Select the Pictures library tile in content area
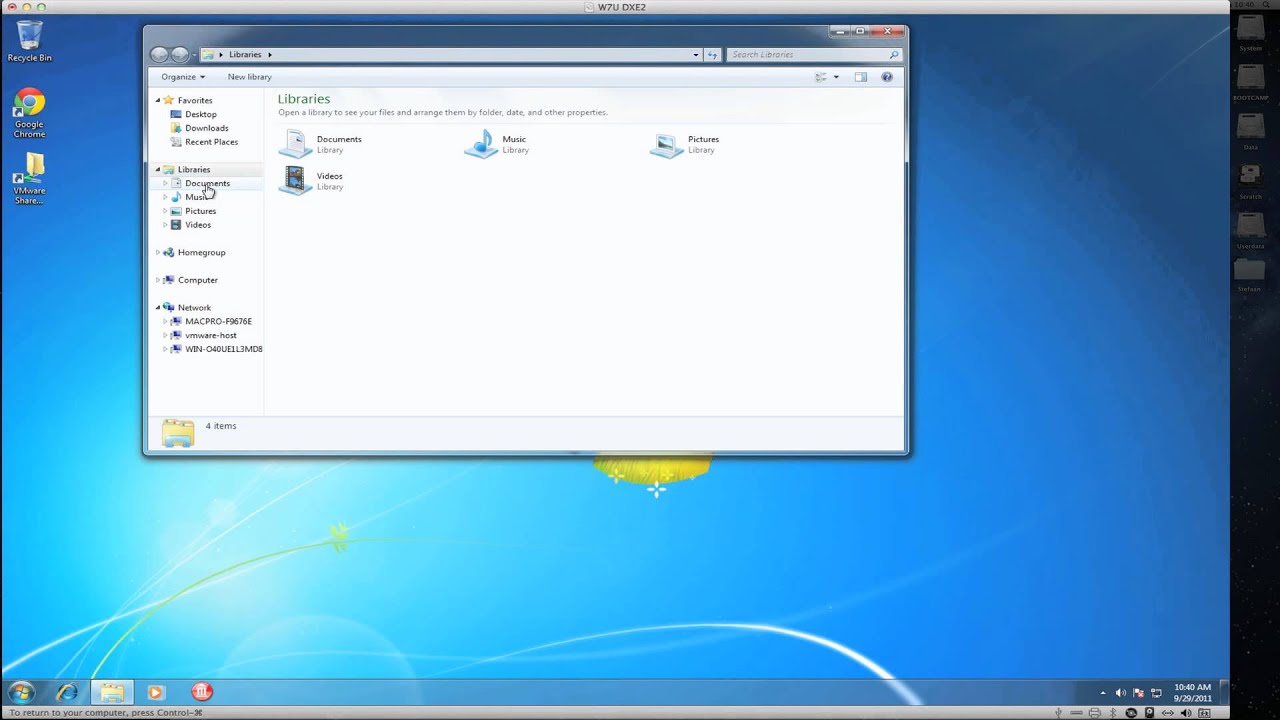 (x=685, y=144)
